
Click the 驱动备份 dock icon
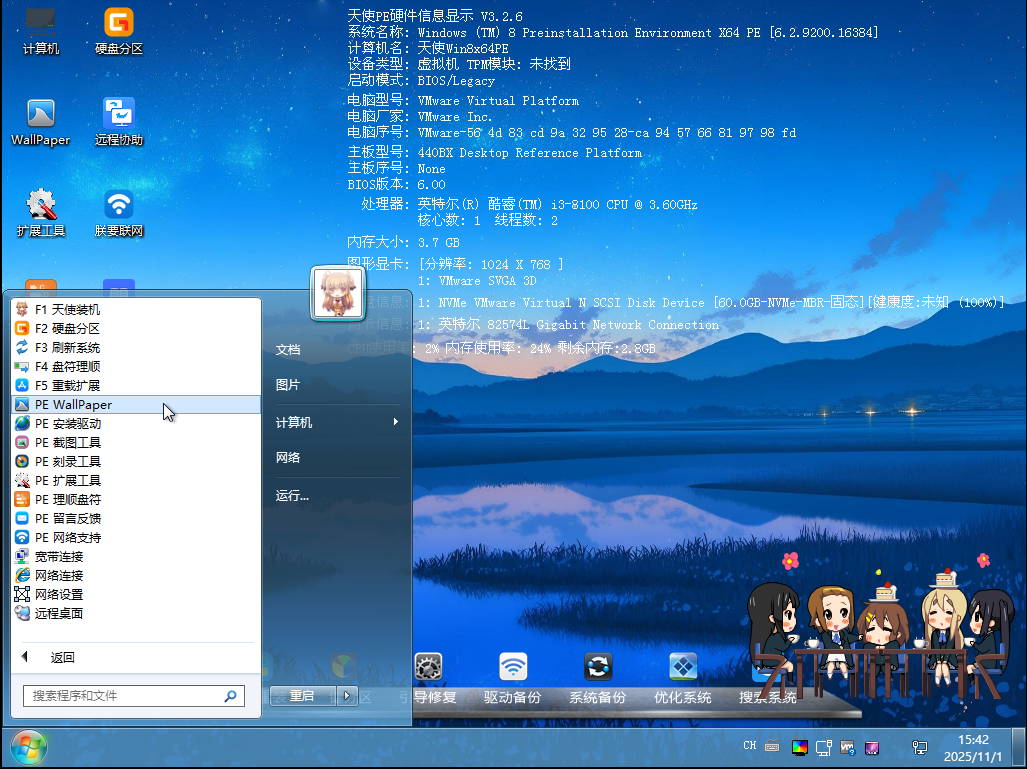[513, 677]
